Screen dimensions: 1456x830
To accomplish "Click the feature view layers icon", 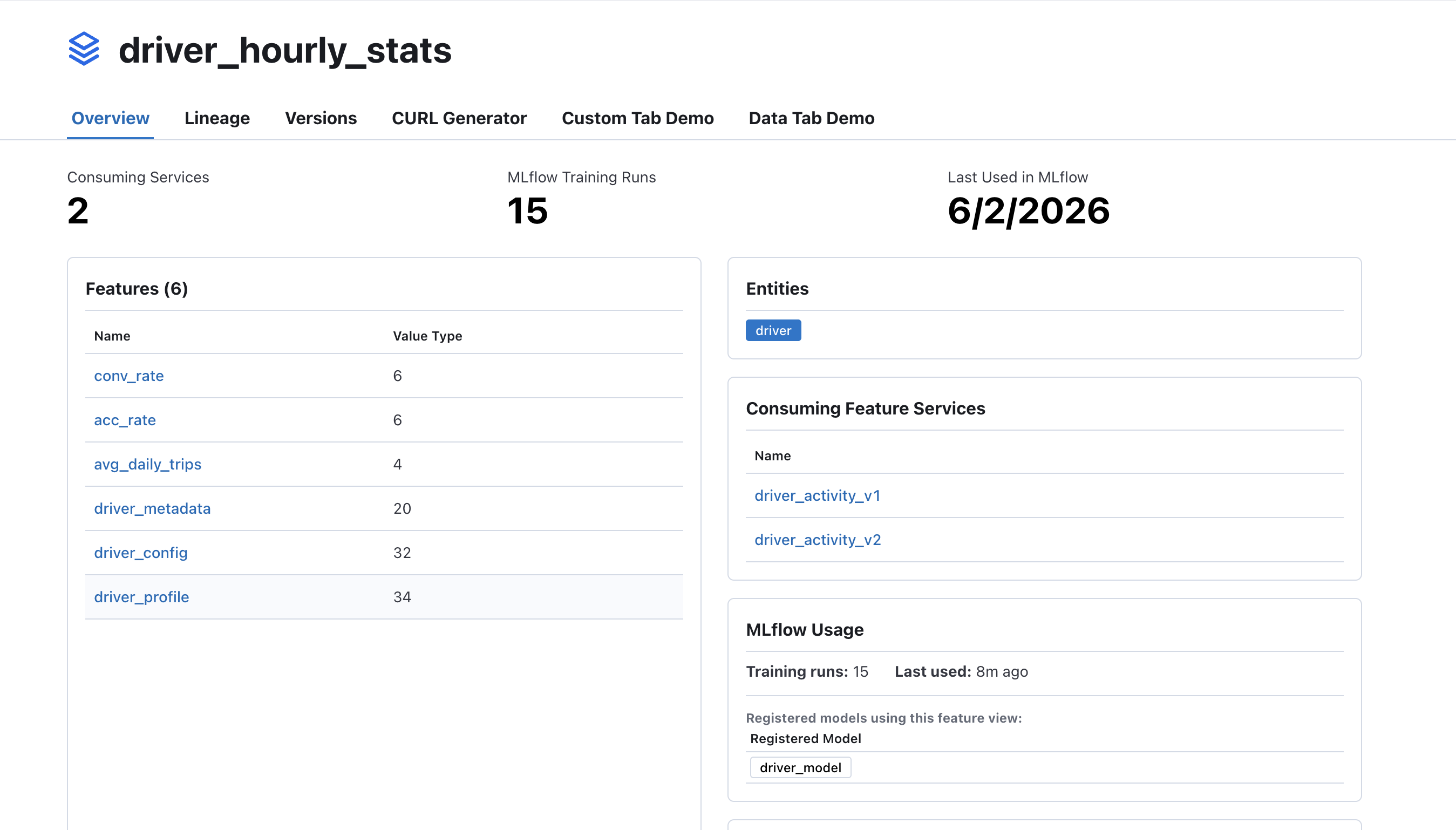I will 84,49.
